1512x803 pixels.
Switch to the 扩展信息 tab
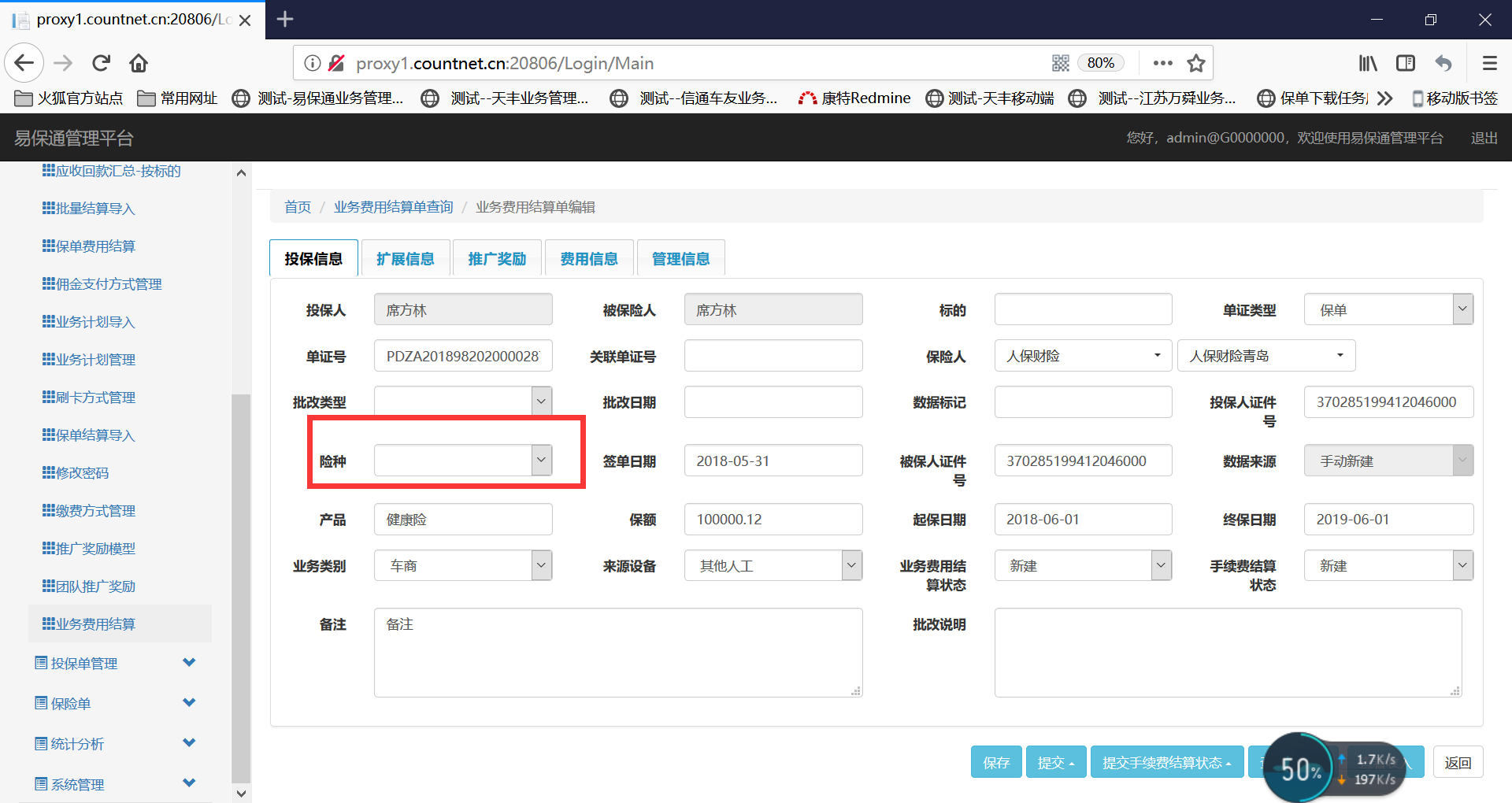[406, 258]
